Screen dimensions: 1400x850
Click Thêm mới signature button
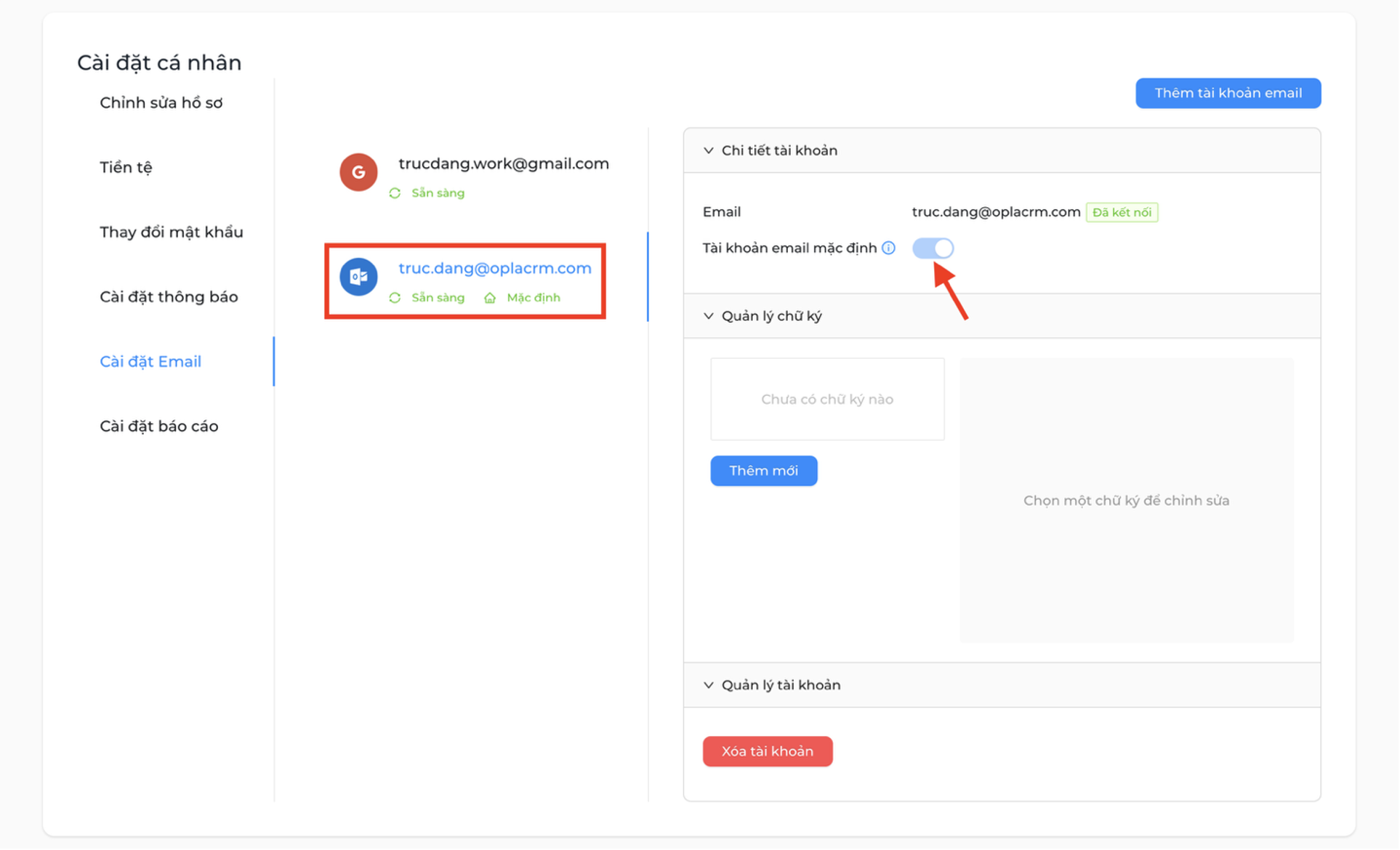pyautogui.click(x=763, y=471)
